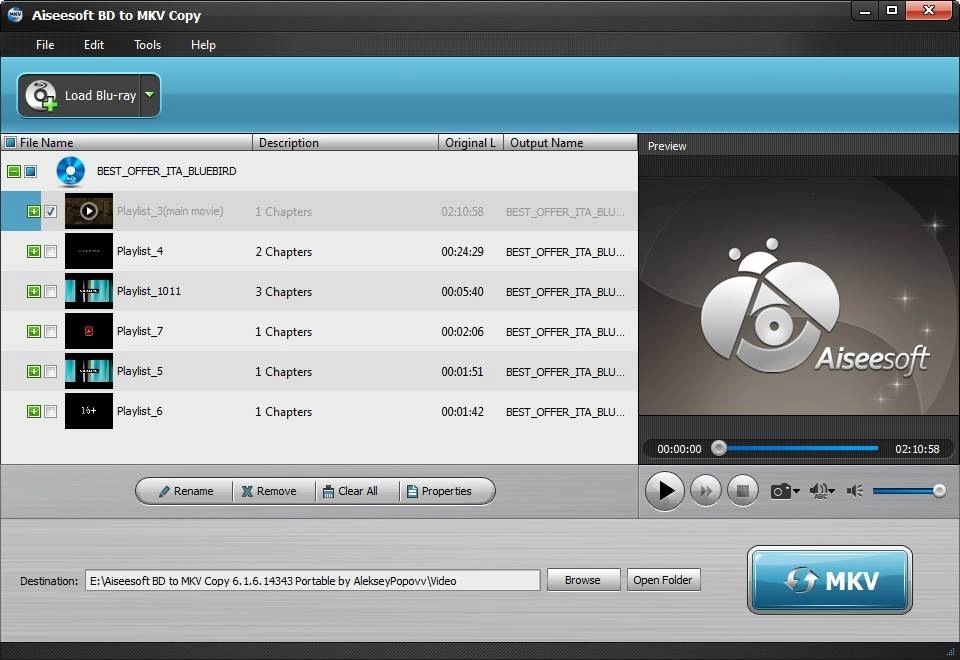Open the Properties button
This screenshot has width=960, height=660.
[440, 491]
